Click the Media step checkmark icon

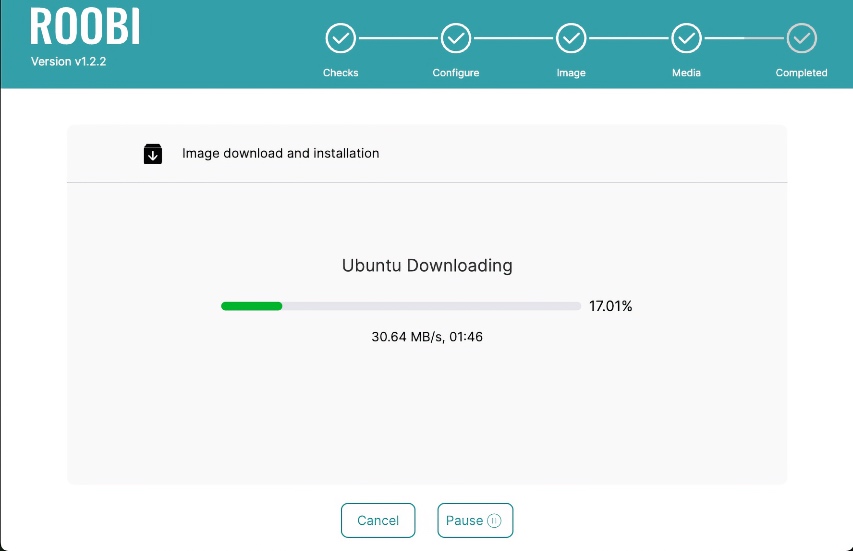coord(687,38)
